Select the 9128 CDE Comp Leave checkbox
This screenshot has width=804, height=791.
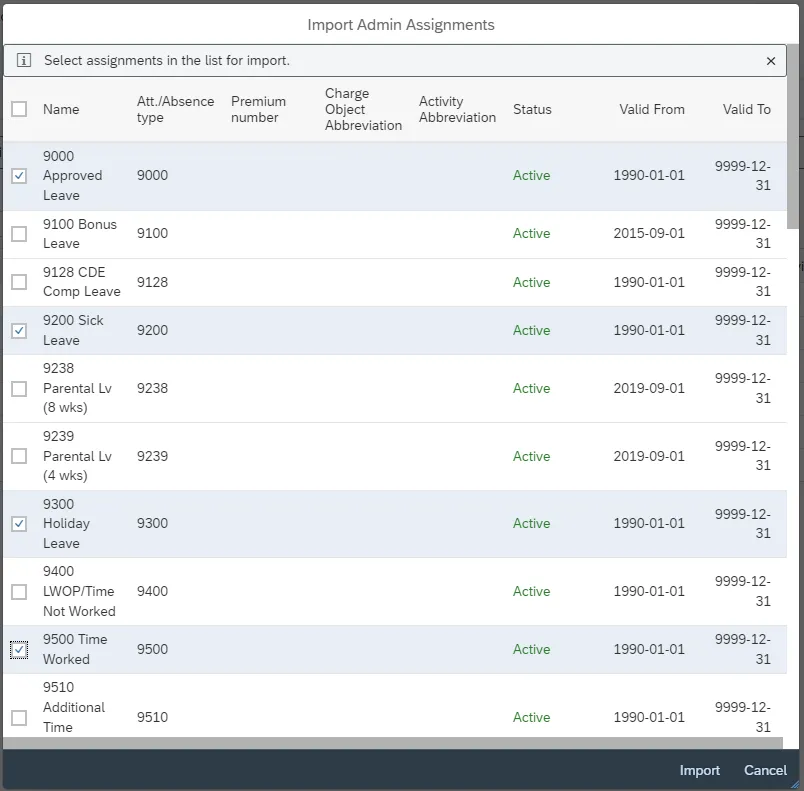click(x=19, y=282)
